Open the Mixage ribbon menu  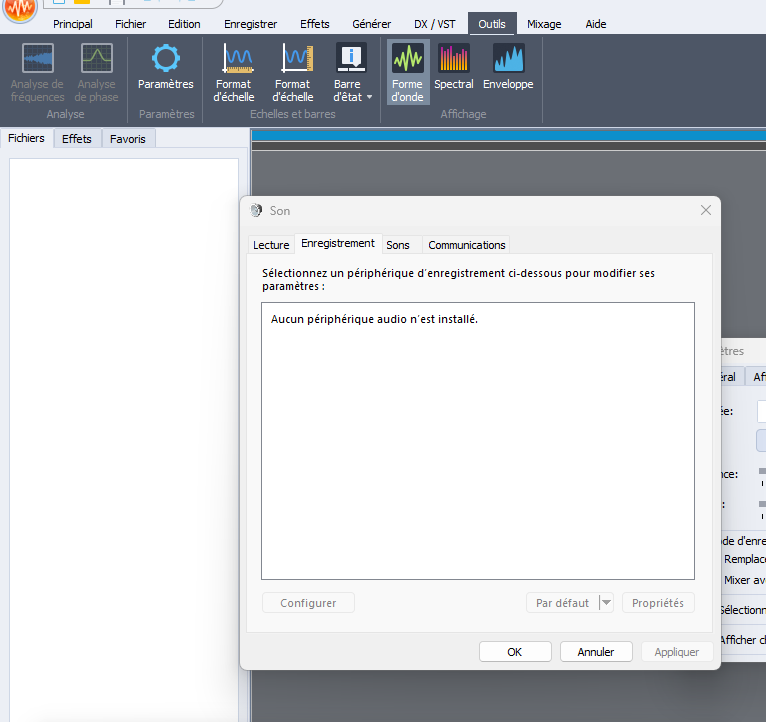pyautogui.click(x=544, y=24)
